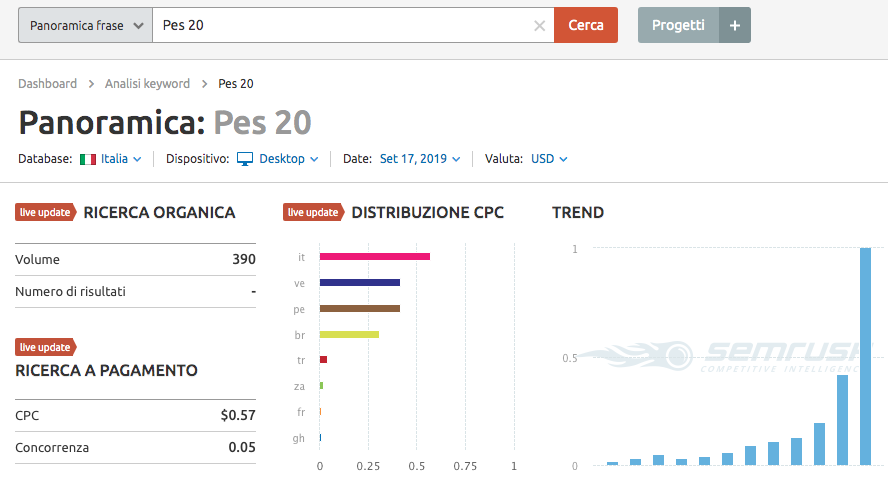Click the RICERCA ORGANICA heading
This screenshot has width=888, height=498.
pos(159,212)
